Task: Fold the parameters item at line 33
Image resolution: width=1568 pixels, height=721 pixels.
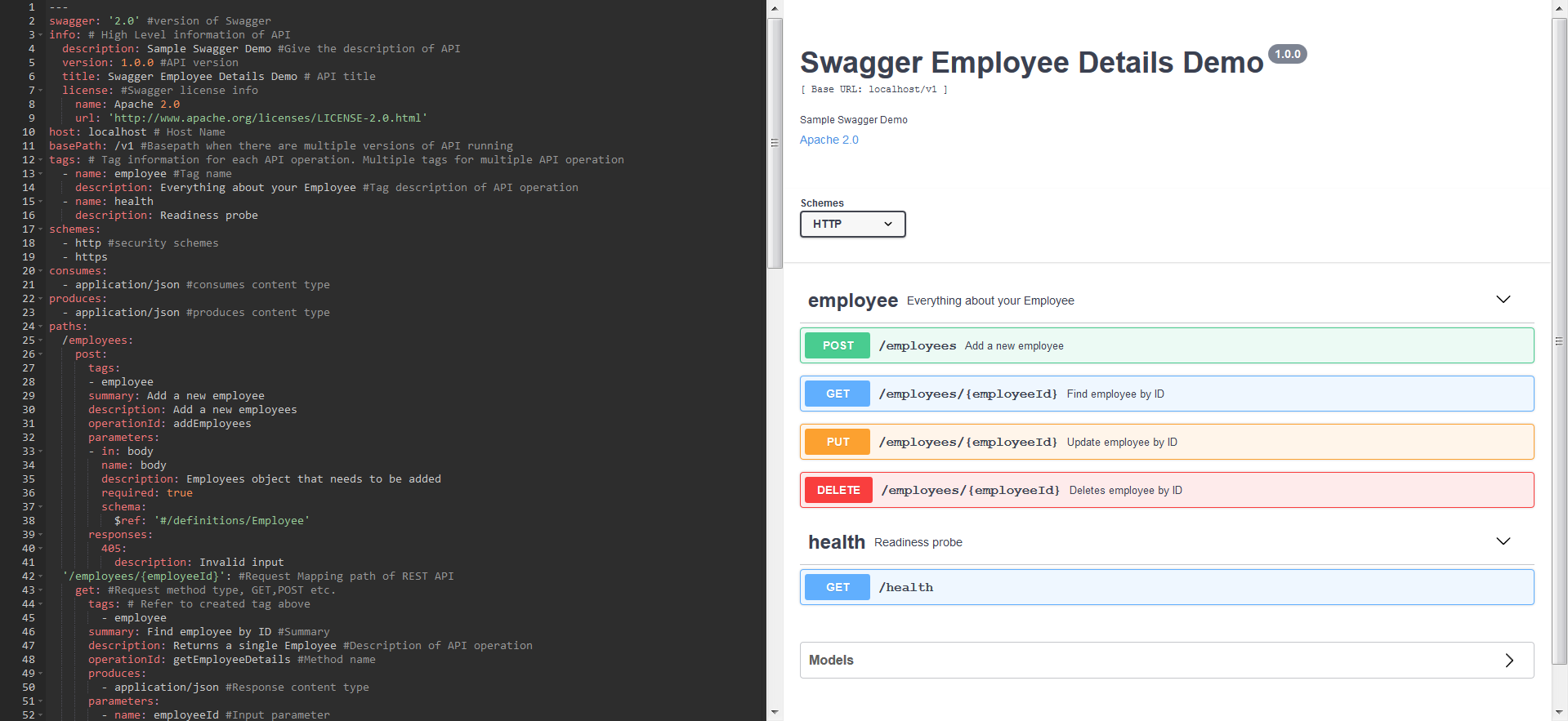Action: coord(41,452)
